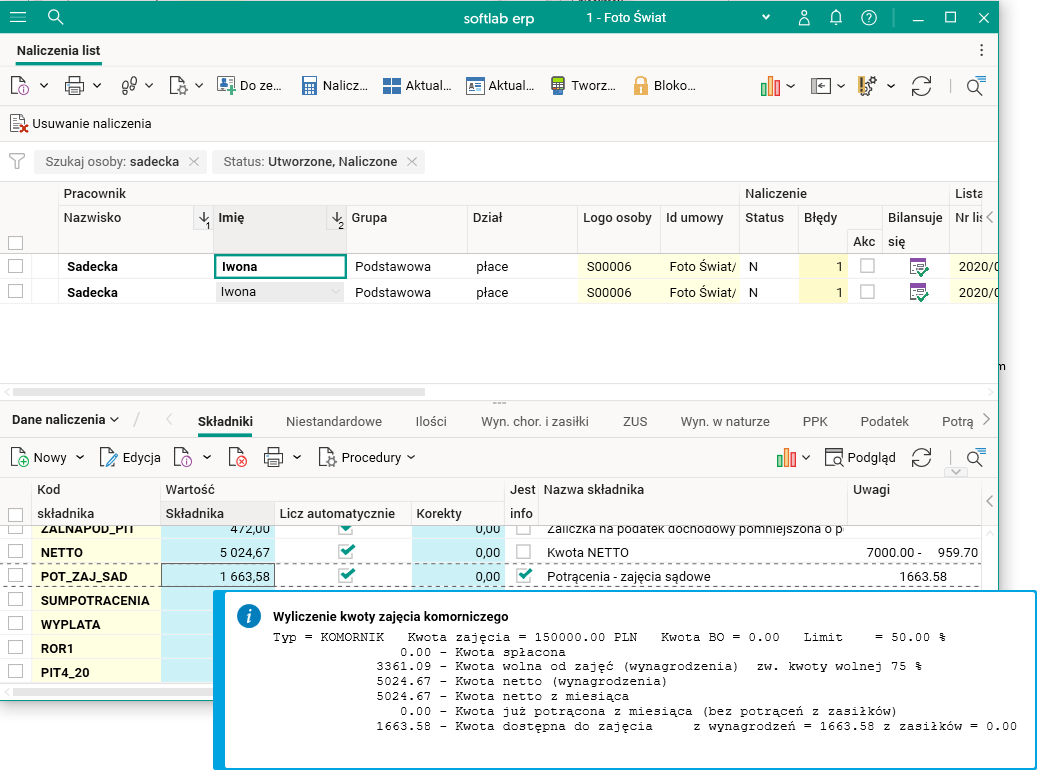The height and width of the screenshot is (770, 1037).
Task: Expand the Dane naliczenia dropdown
Action: coord(66,420)
